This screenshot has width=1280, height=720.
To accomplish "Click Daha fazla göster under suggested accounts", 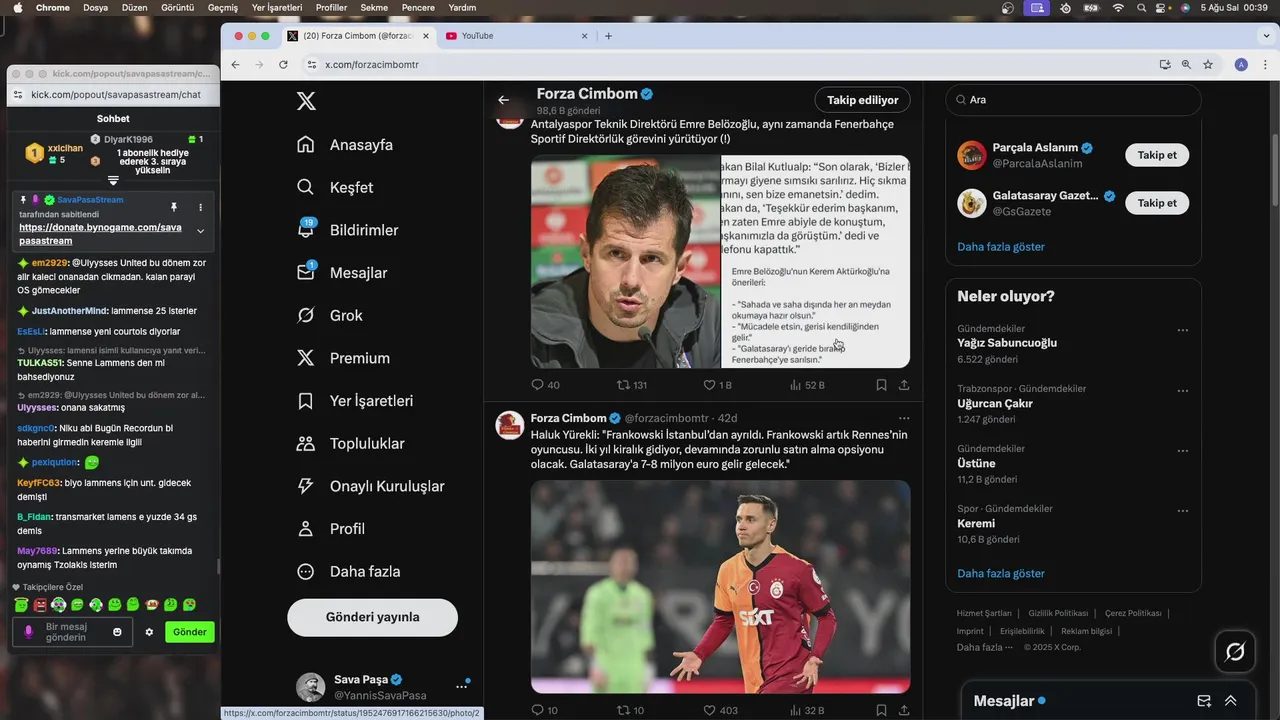I will [1001, 247].
